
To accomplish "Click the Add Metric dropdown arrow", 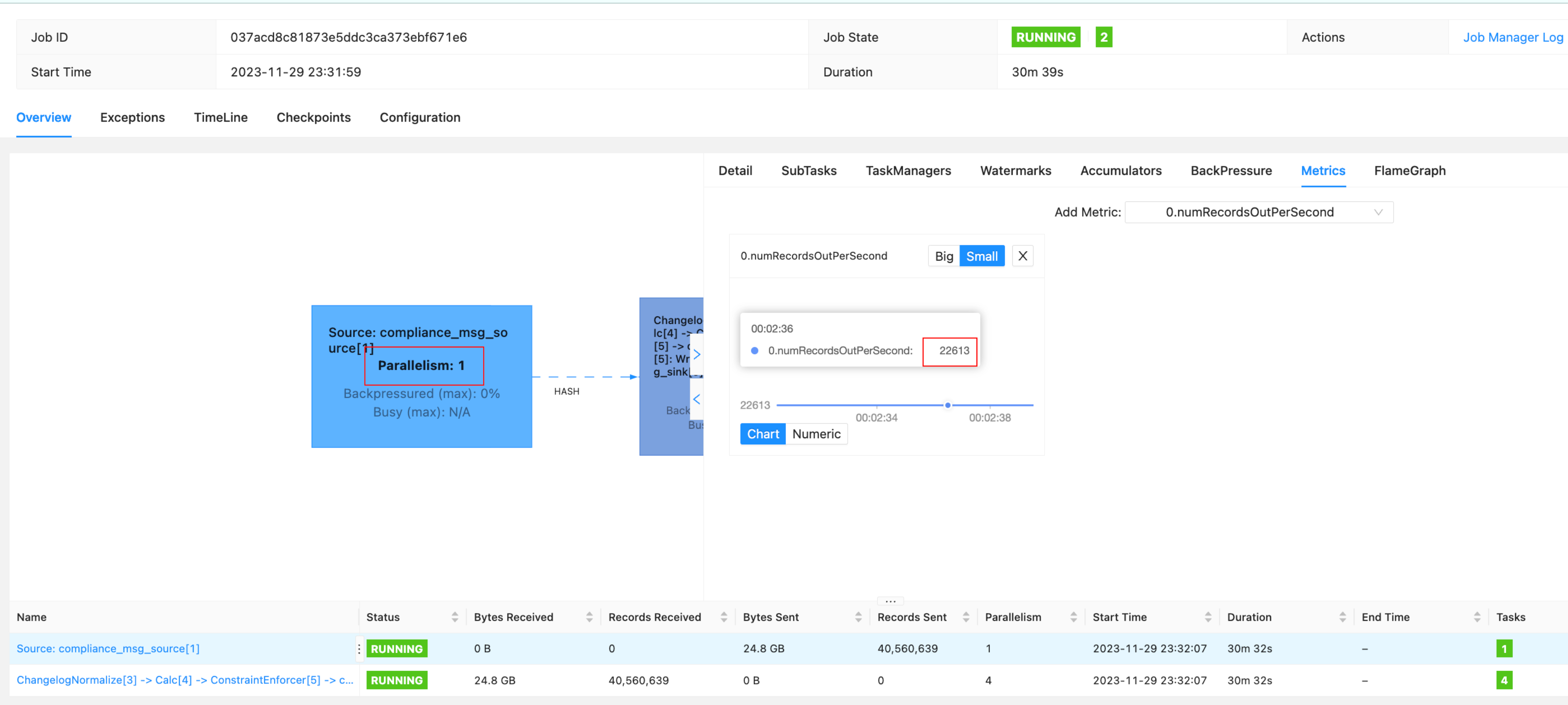I will coord(1378,212).
